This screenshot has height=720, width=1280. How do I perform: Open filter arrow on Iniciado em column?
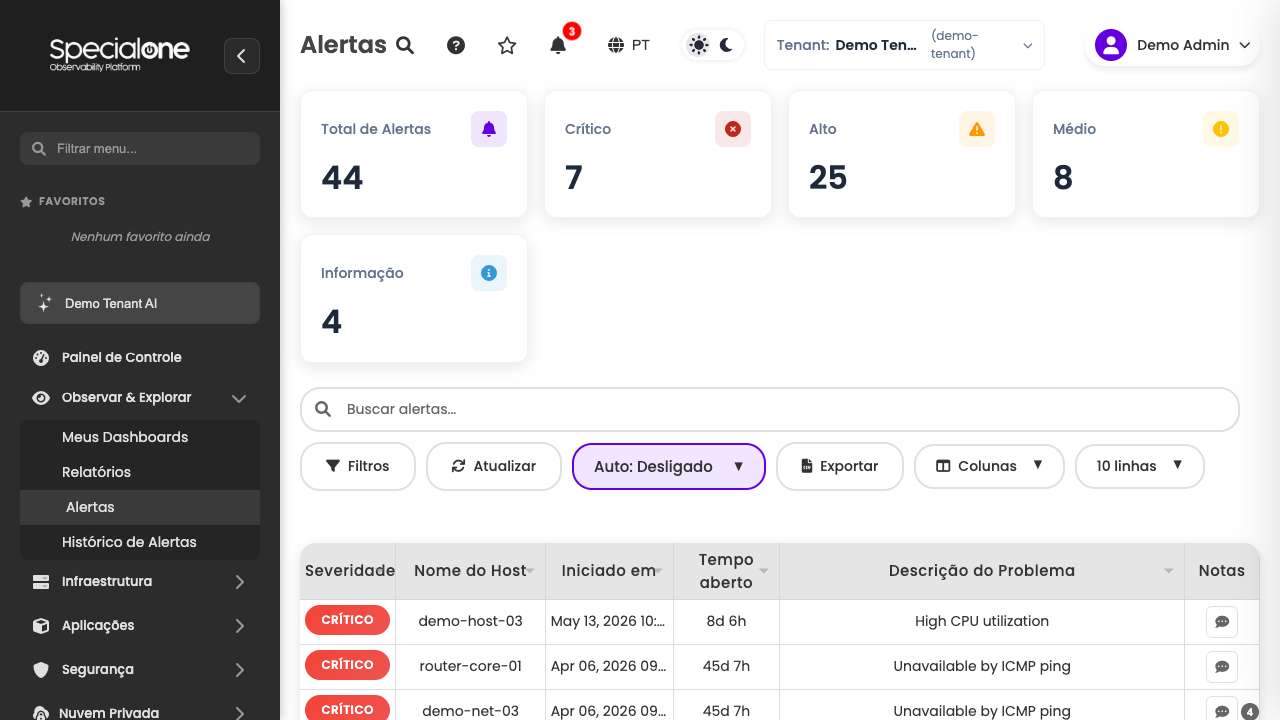[659, 571]
